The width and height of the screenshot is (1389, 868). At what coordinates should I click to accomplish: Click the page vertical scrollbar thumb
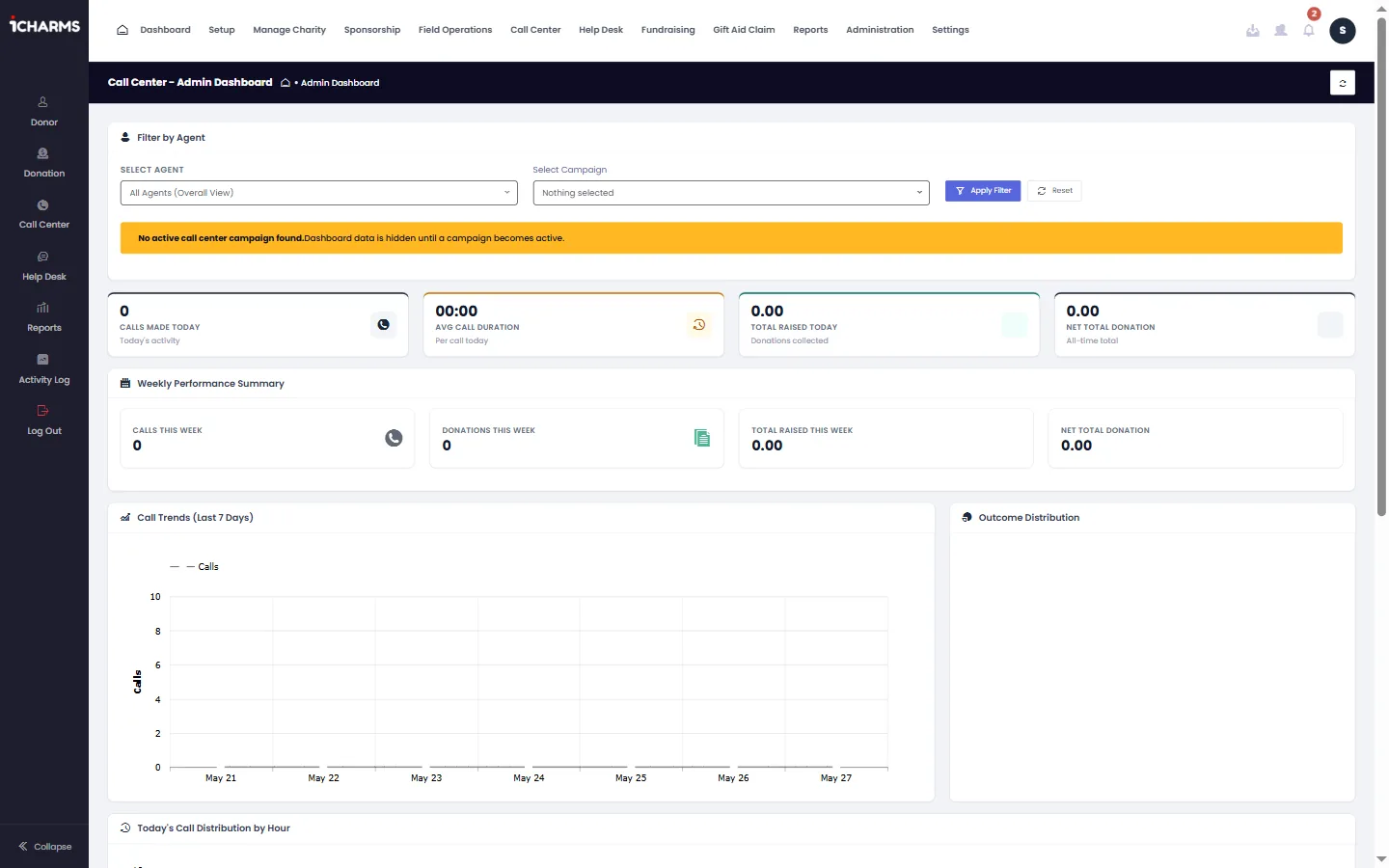[x=1381, y=267]
